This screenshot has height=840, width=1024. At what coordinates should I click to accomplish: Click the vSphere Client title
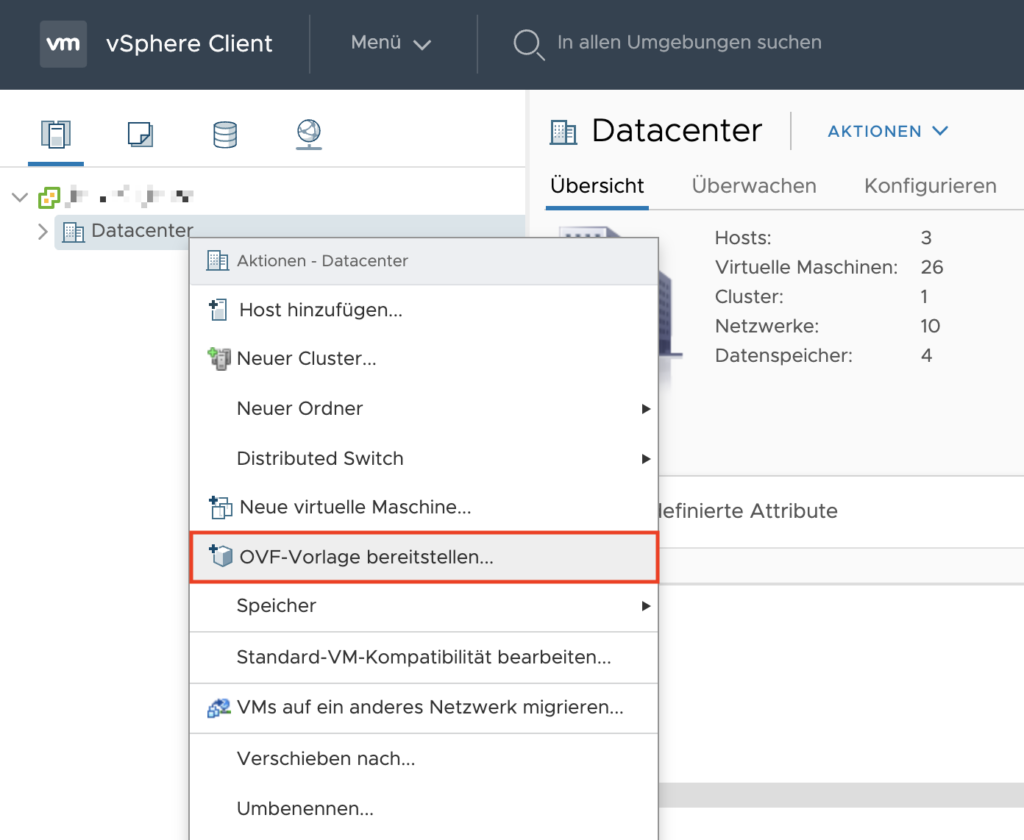pyautogui.click(x=189, y=44)
